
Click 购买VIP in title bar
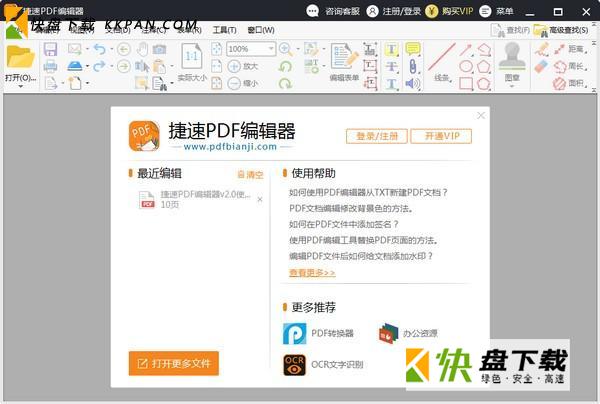click(450, 11)
